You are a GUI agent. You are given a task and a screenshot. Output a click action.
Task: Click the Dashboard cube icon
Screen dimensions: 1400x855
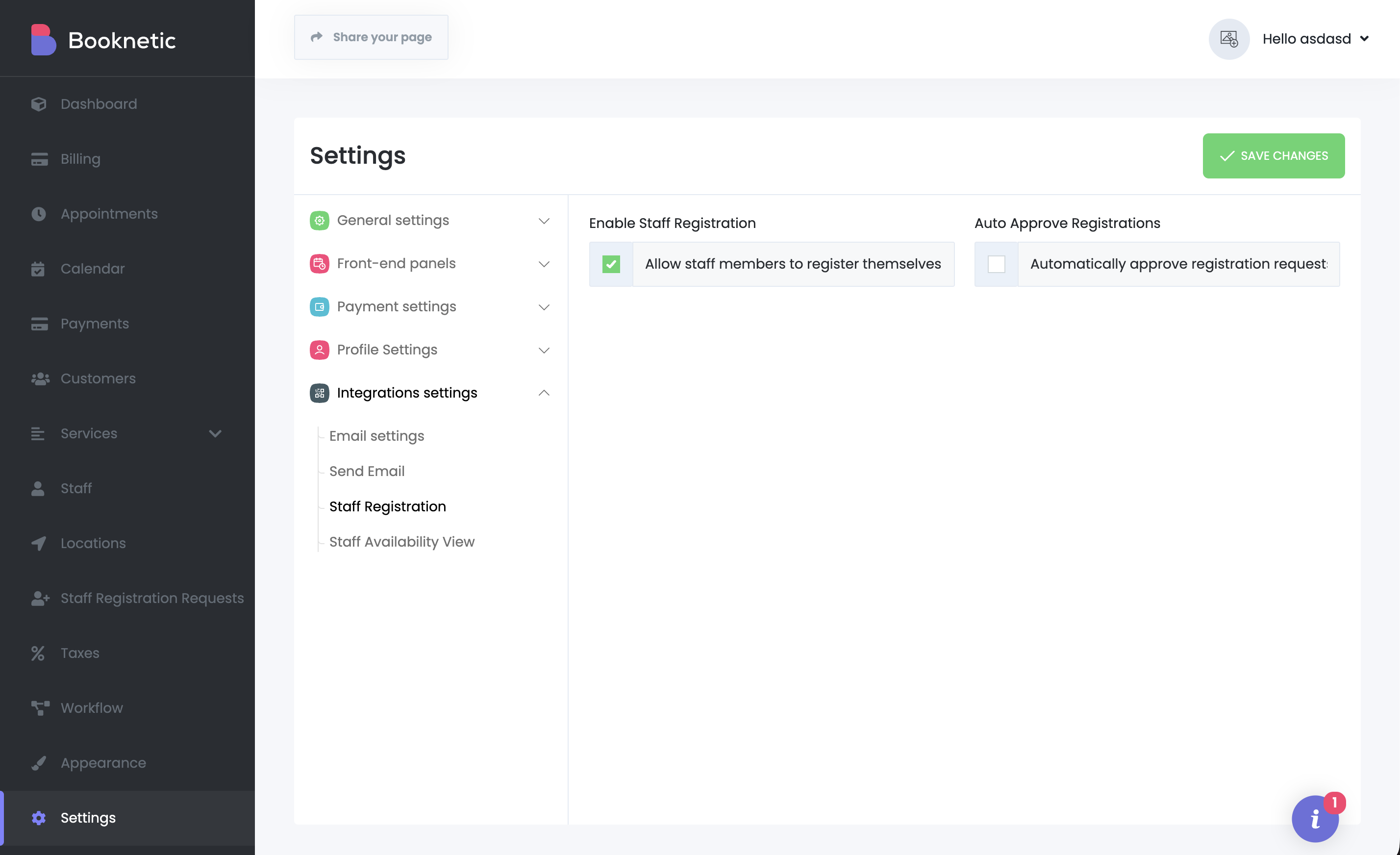[39, 104]
